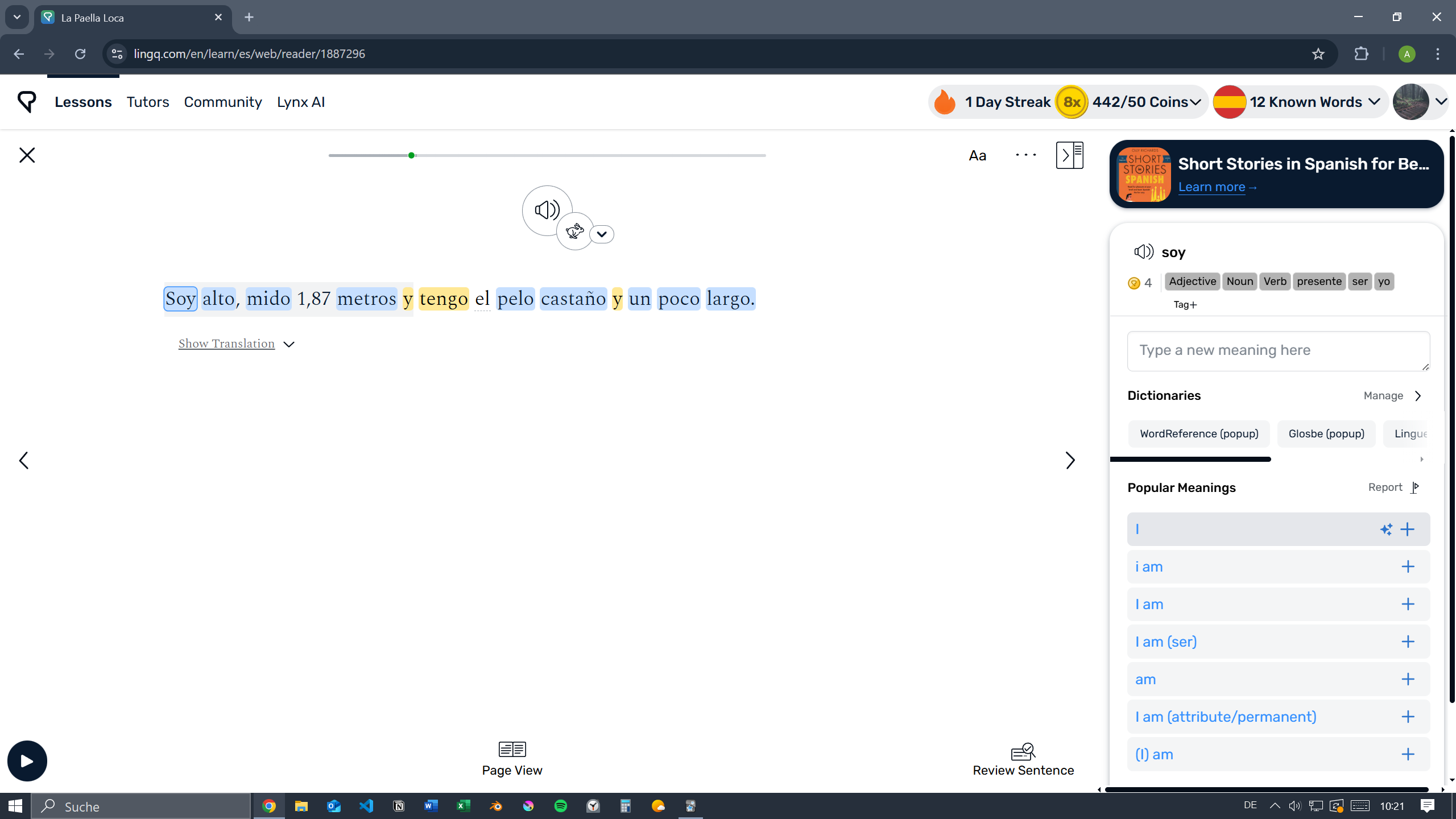Play the sentence audio speaker button
Screen dimensions: 1456x819
[x=547, y=210]
